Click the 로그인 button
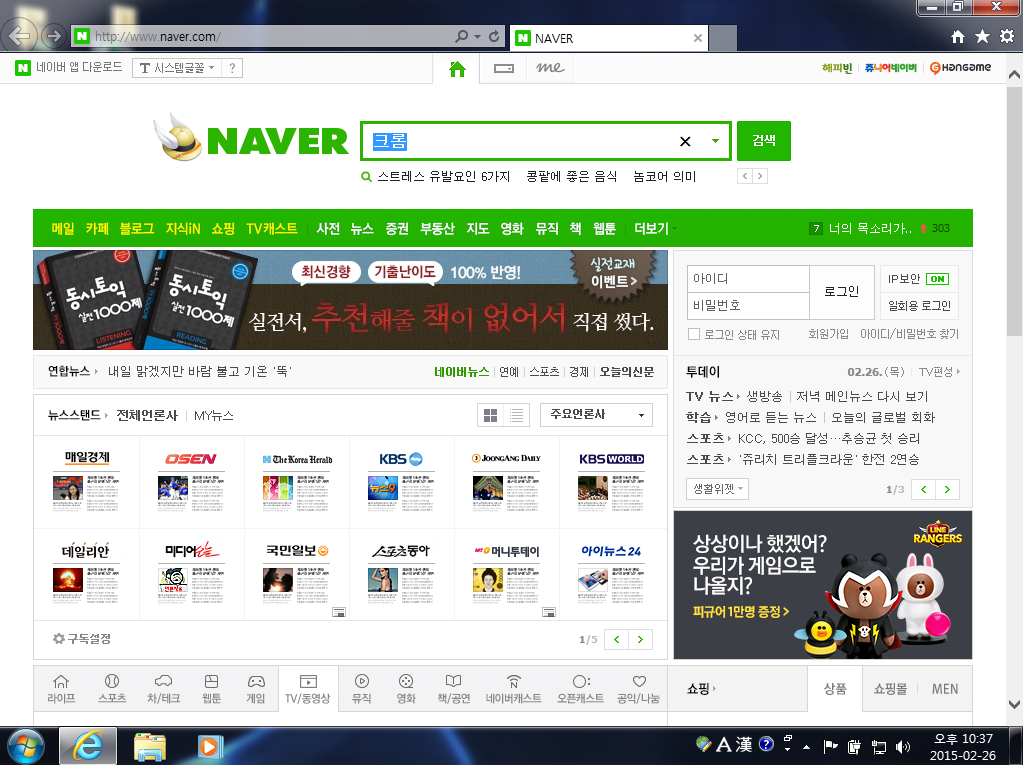The image size is (1023, 765). (x=842, y=292)
